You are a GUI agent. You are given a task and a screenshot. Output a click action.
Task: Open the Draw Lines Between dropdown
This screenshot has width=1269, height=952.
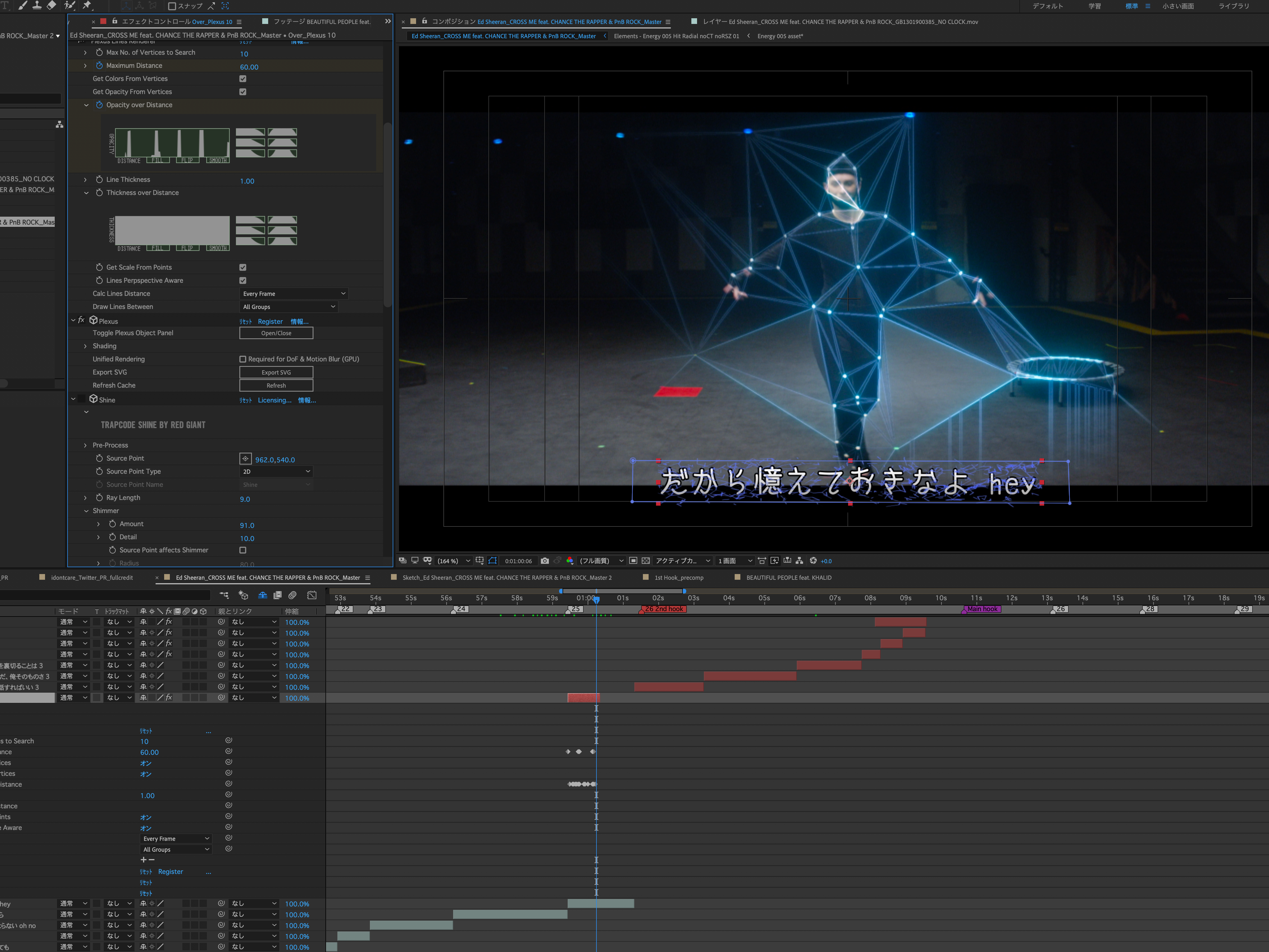click(x=289, y=307)
